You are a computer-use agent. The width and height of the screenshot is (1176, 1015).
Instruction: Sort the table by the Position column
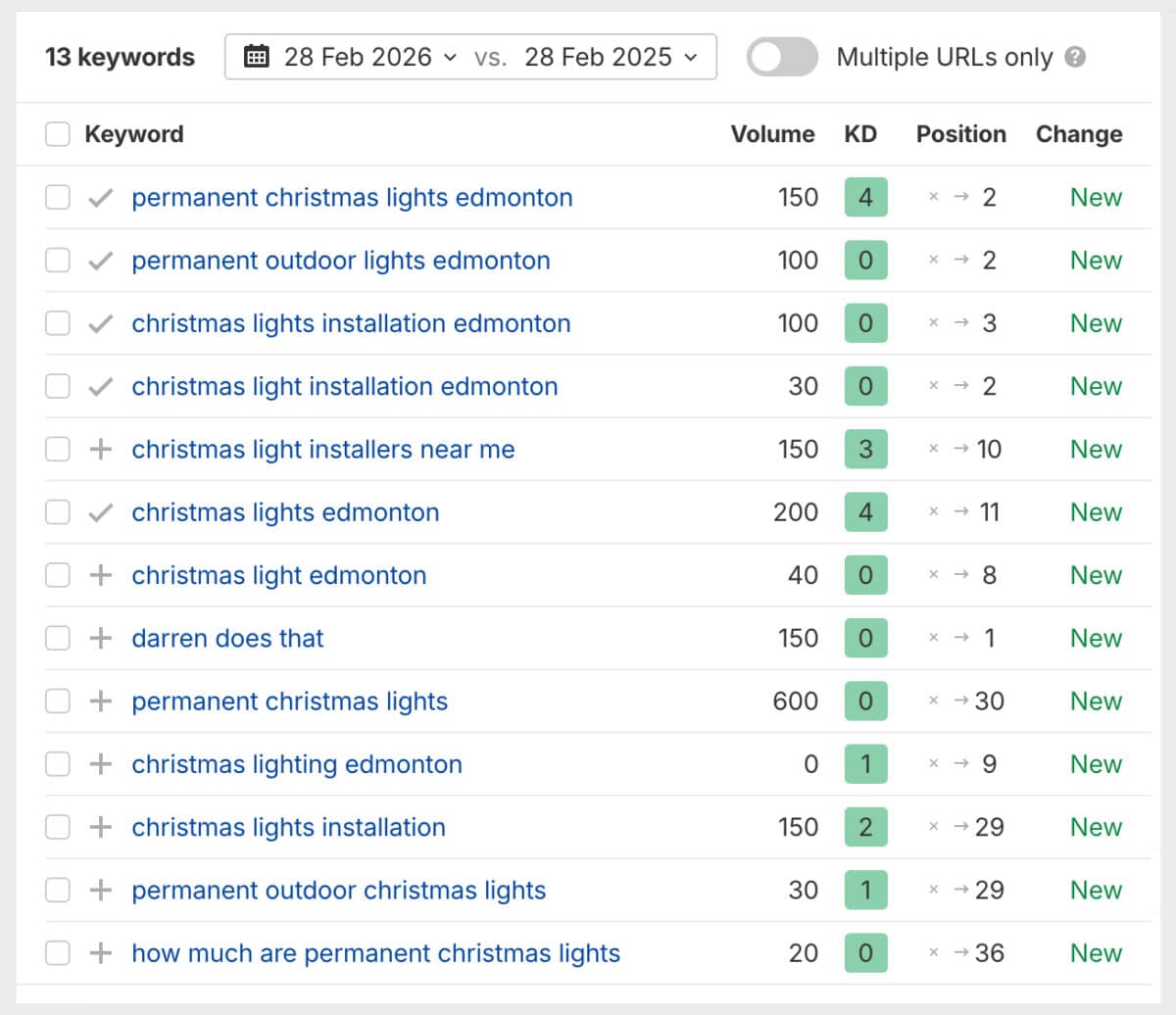pos(960,133)
